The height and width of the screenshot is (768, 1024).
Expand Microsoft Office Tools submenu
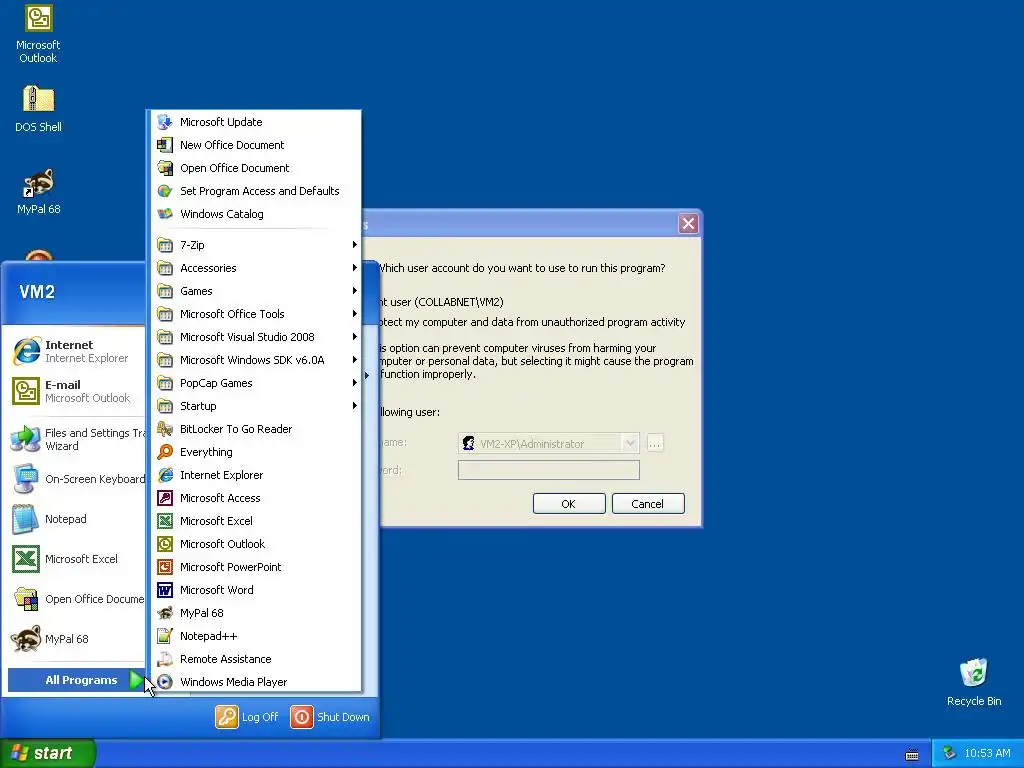click(257, 314)
